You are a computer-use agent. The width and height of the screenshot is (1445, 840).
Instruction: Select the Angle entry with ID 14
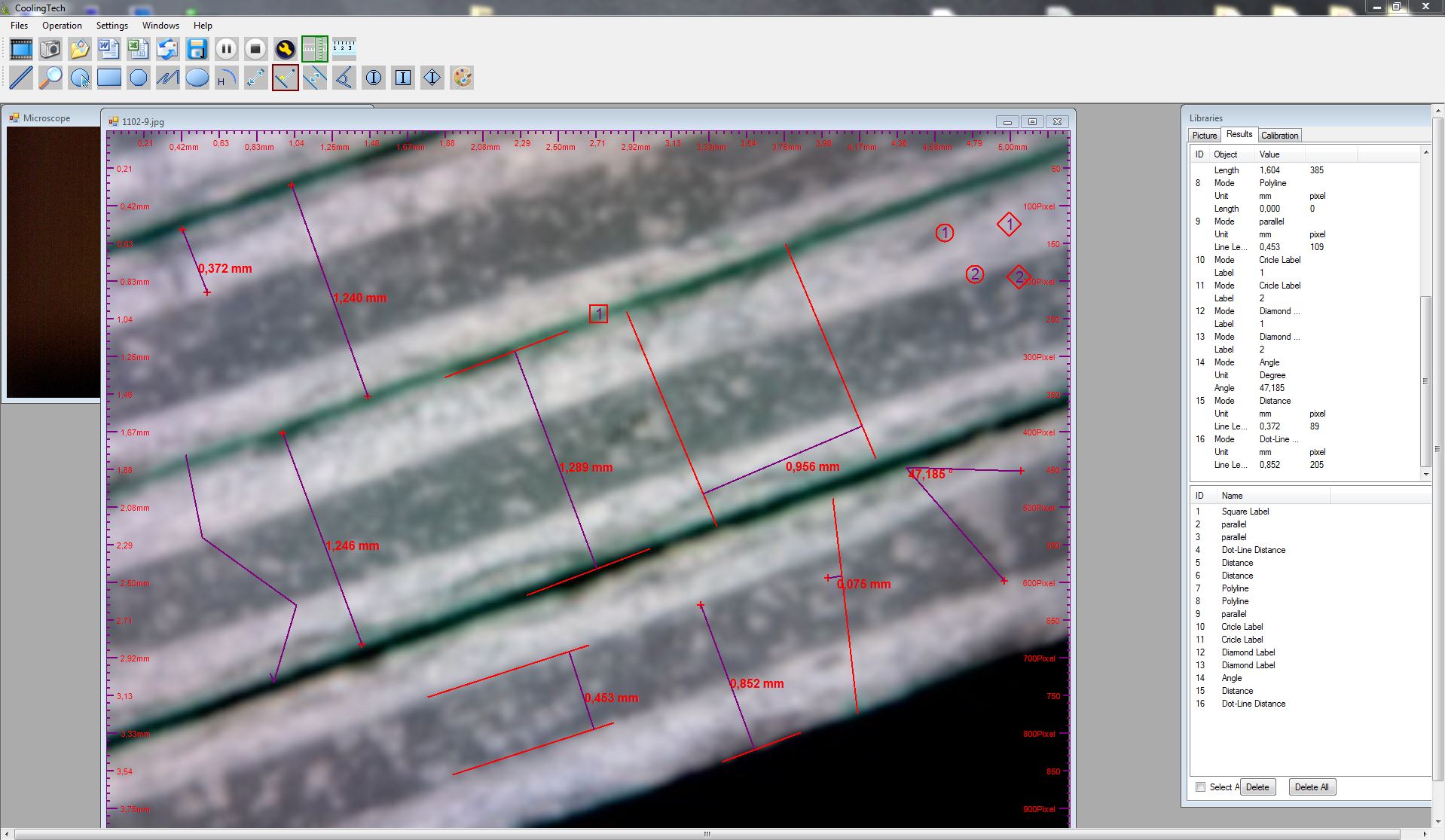coord(1232,678)
